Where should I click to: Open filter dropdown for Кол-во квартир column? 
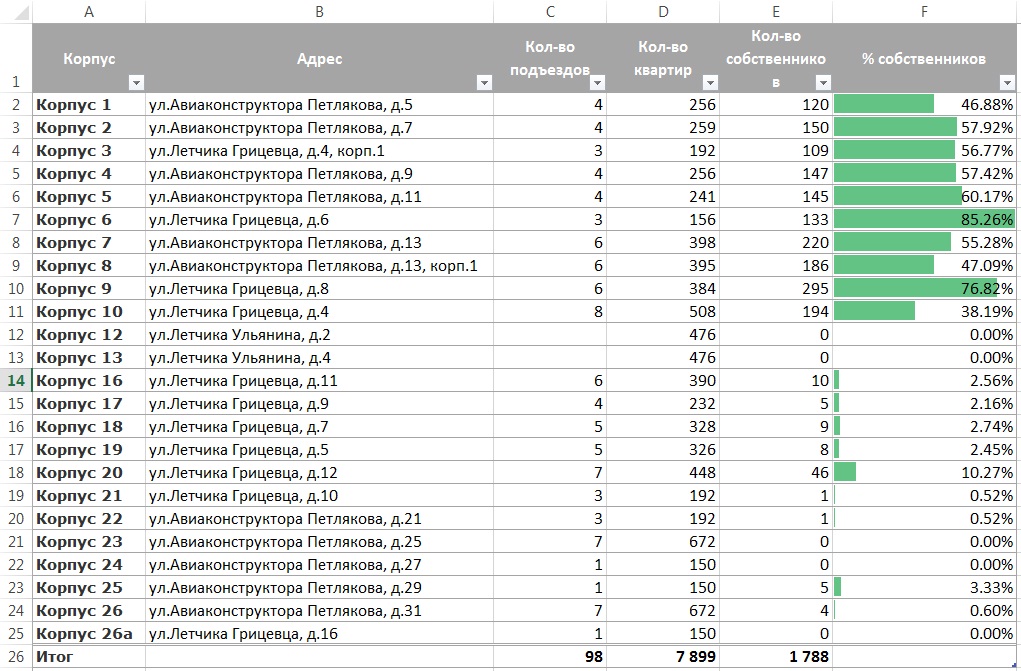point(710,83)
